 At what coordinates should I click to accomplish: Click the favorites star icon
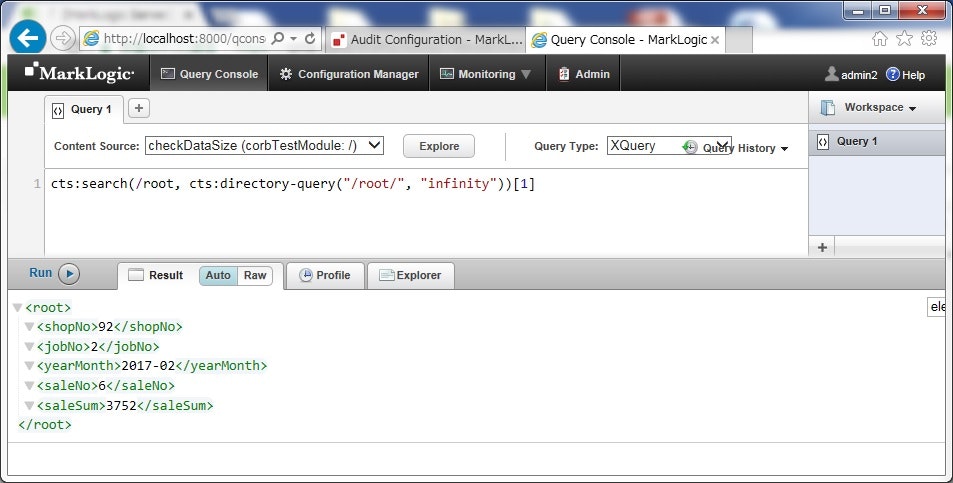[904, 39]
